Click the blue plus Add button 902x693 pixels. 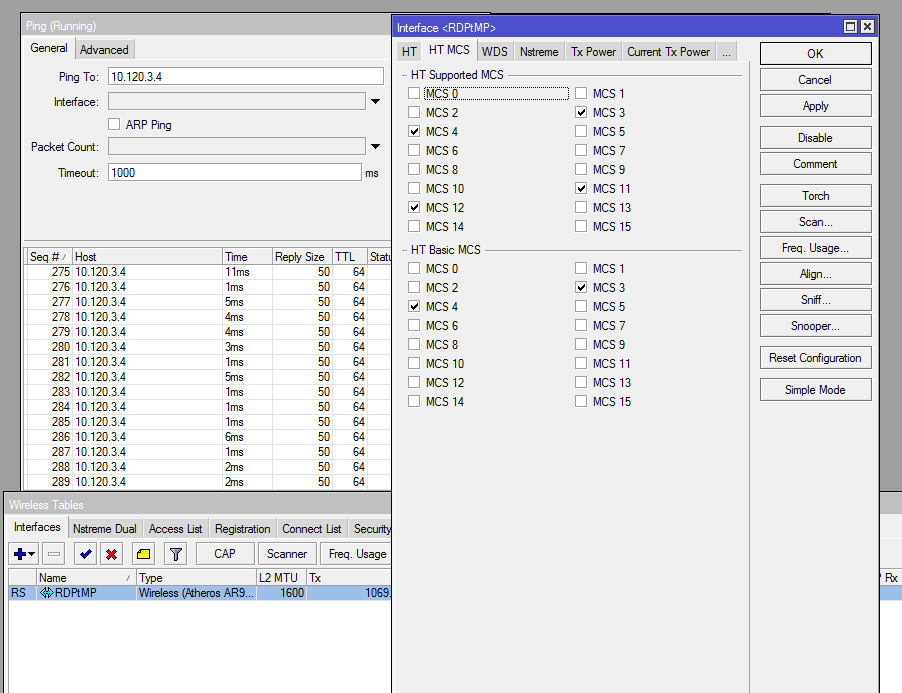20,554
